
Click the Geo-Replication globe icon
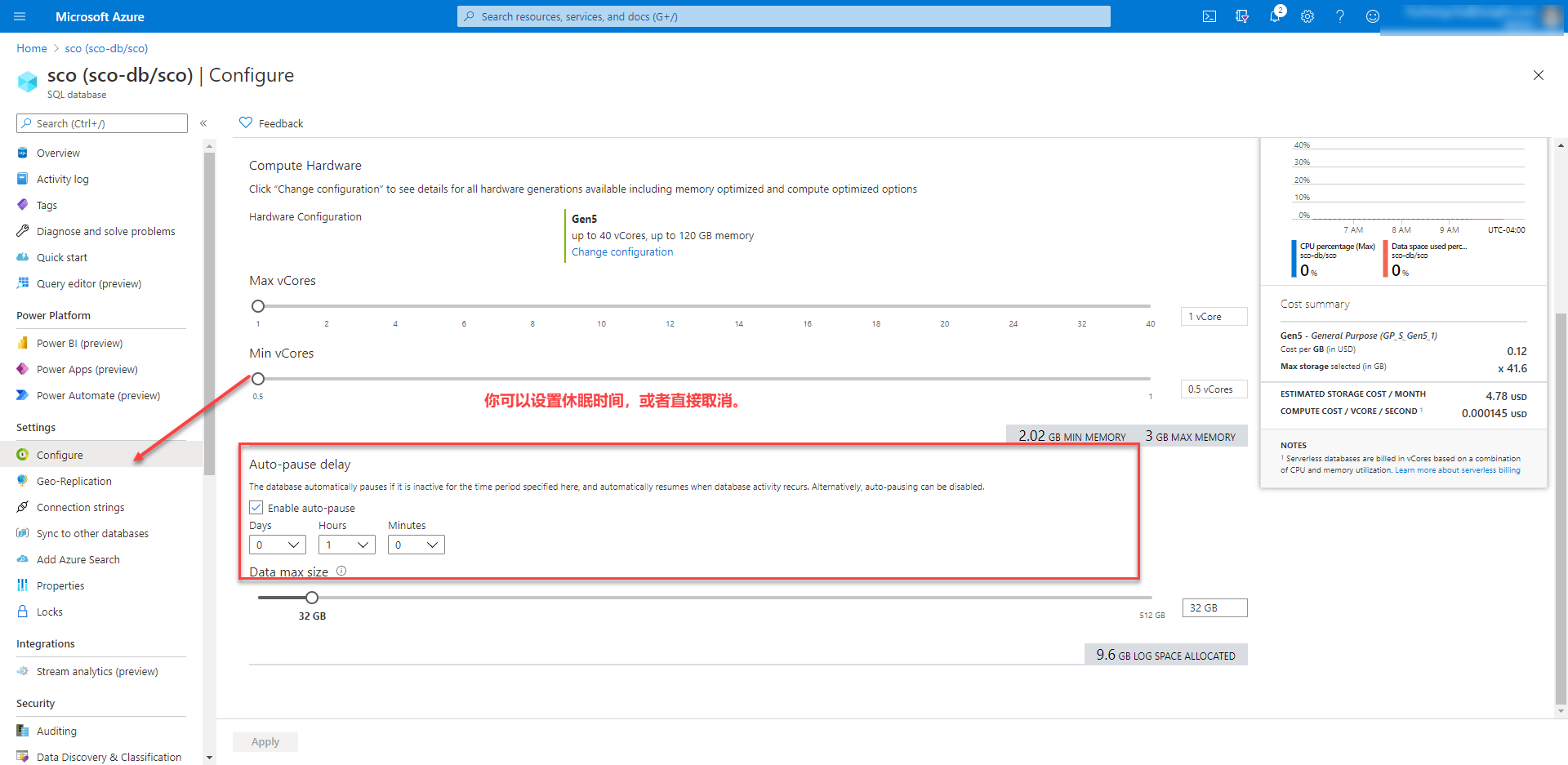pos(23,481)
